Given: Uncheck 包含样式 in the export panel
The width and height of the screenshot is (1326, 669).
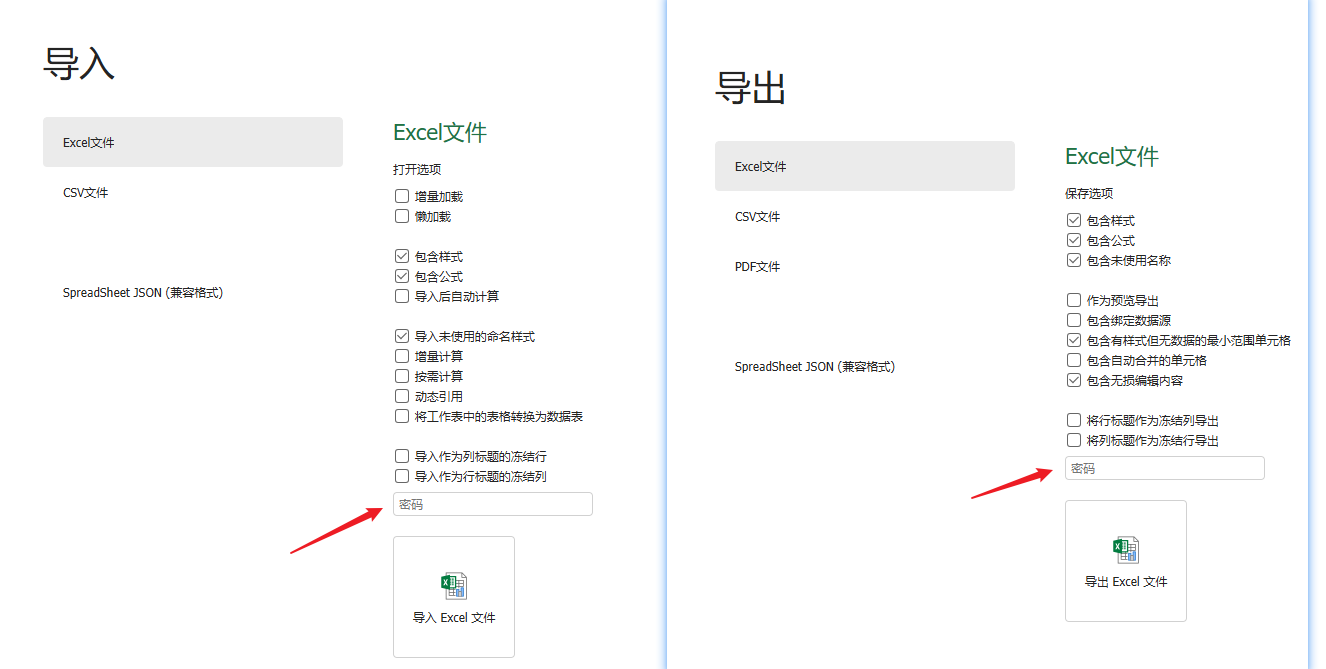Looking at the screenshot, I should pyautogui.click(x=1074, y=220).
